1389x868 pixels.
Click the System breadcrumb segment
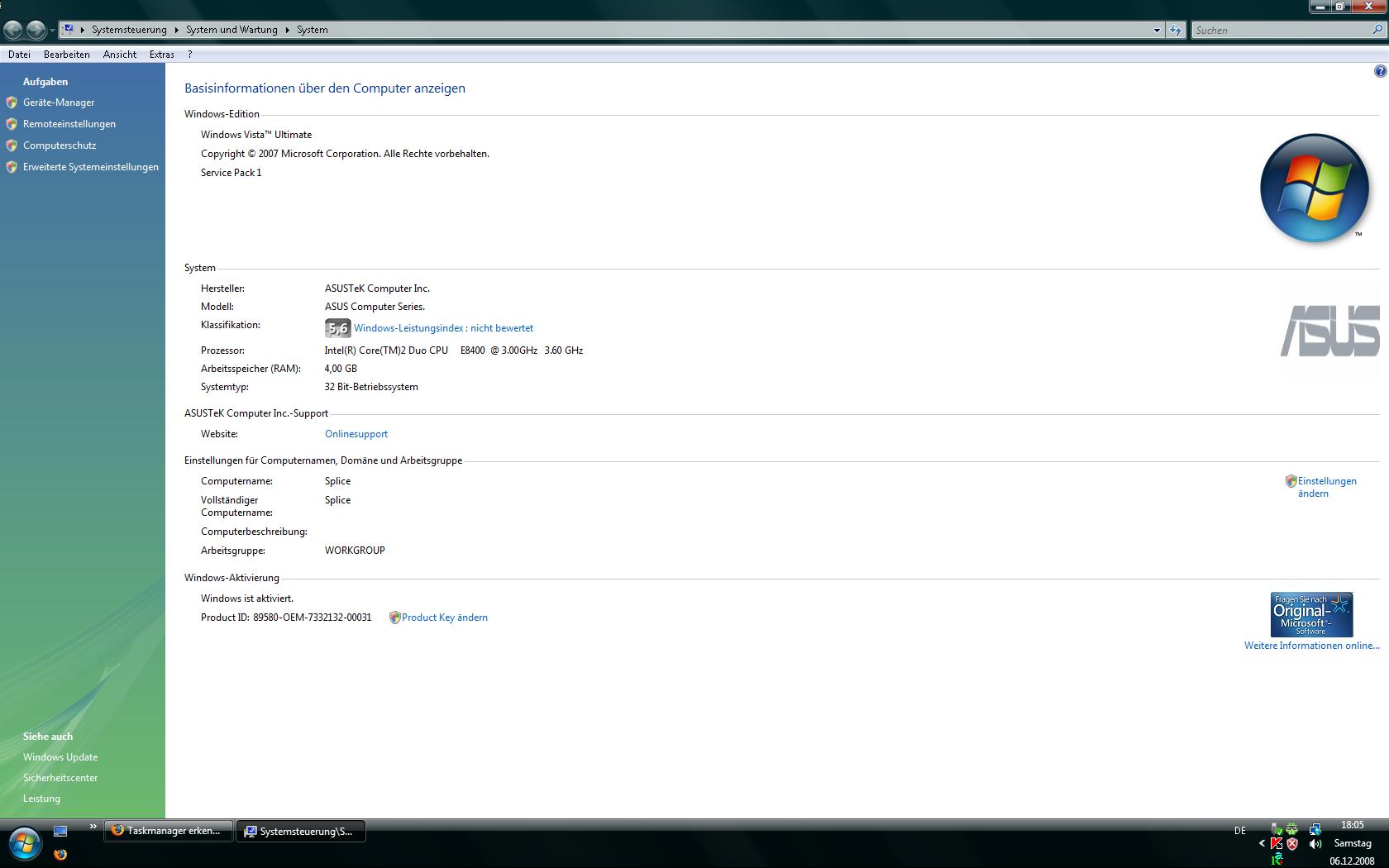point(313,30)
